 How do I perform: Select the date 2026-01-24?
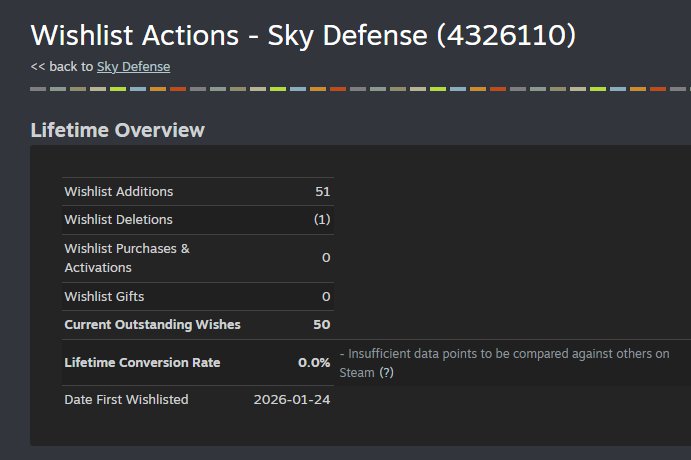click(x=292, y=400)
